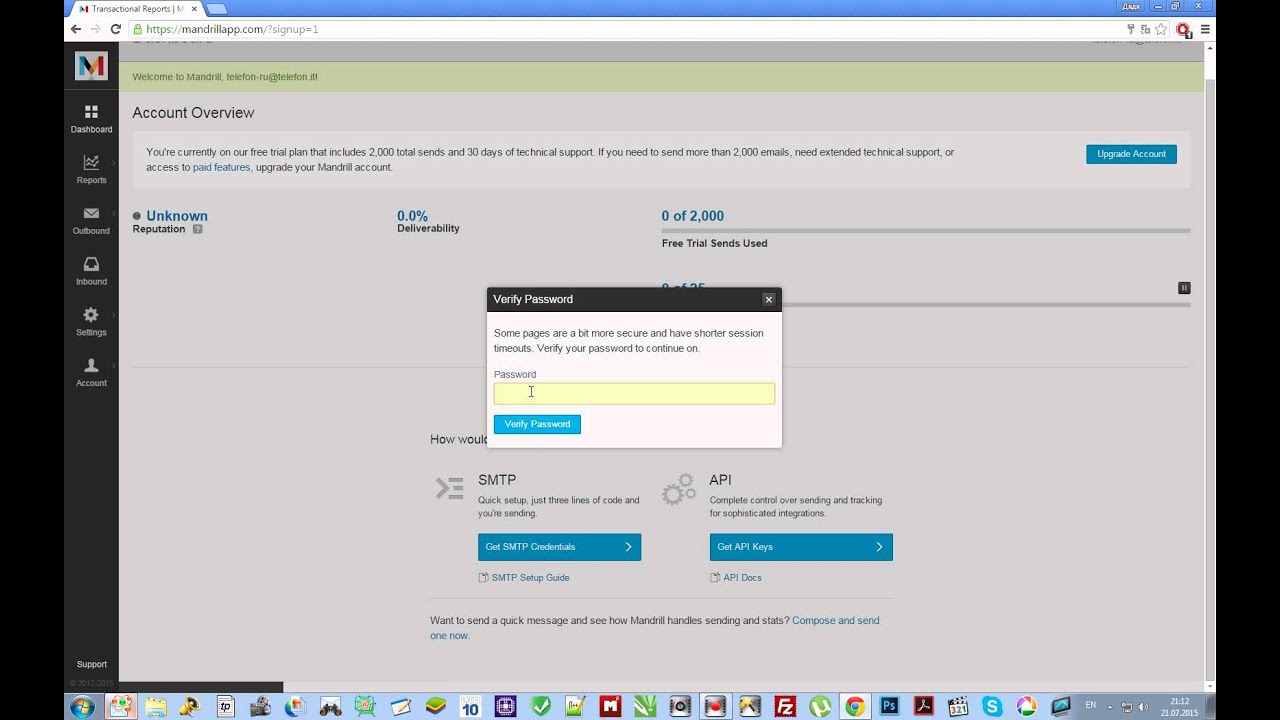
Task: Click the Free Trial Sends Used progress bar
Action: [926, 231]
